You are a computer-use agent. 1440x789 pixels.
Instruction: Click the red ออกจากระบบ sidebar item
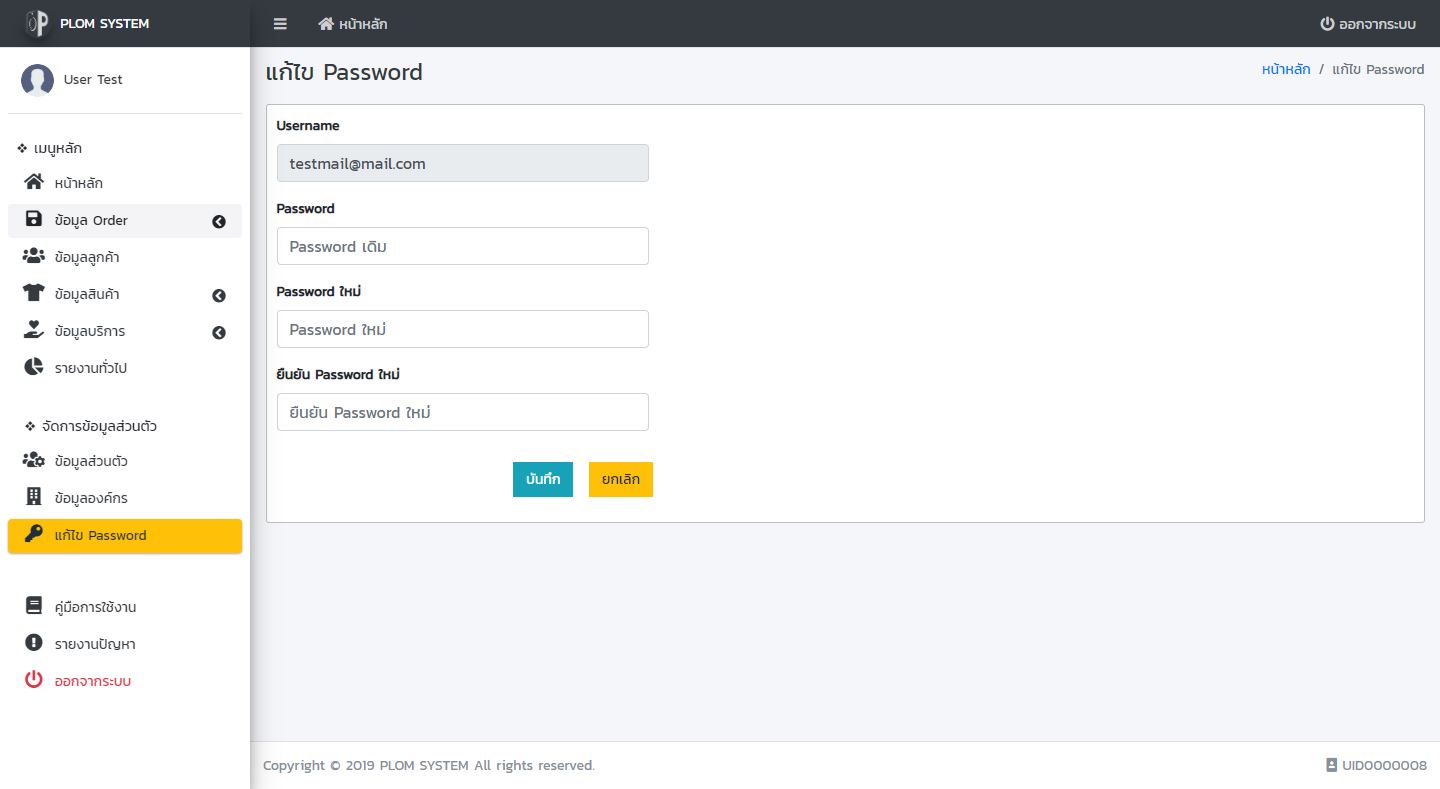[92, 681]
